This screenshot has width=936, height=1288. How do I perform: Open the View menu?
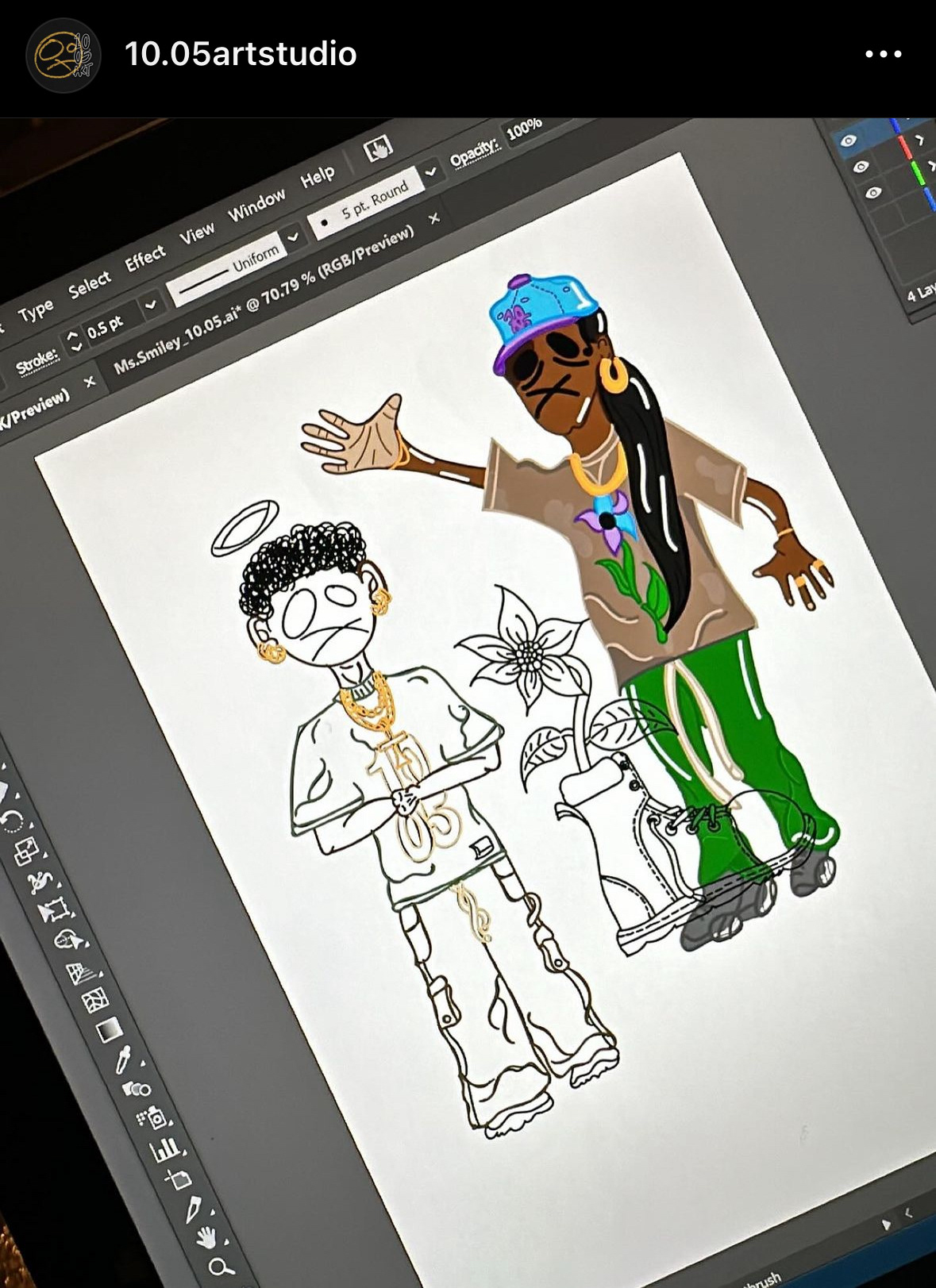point(196,233)
